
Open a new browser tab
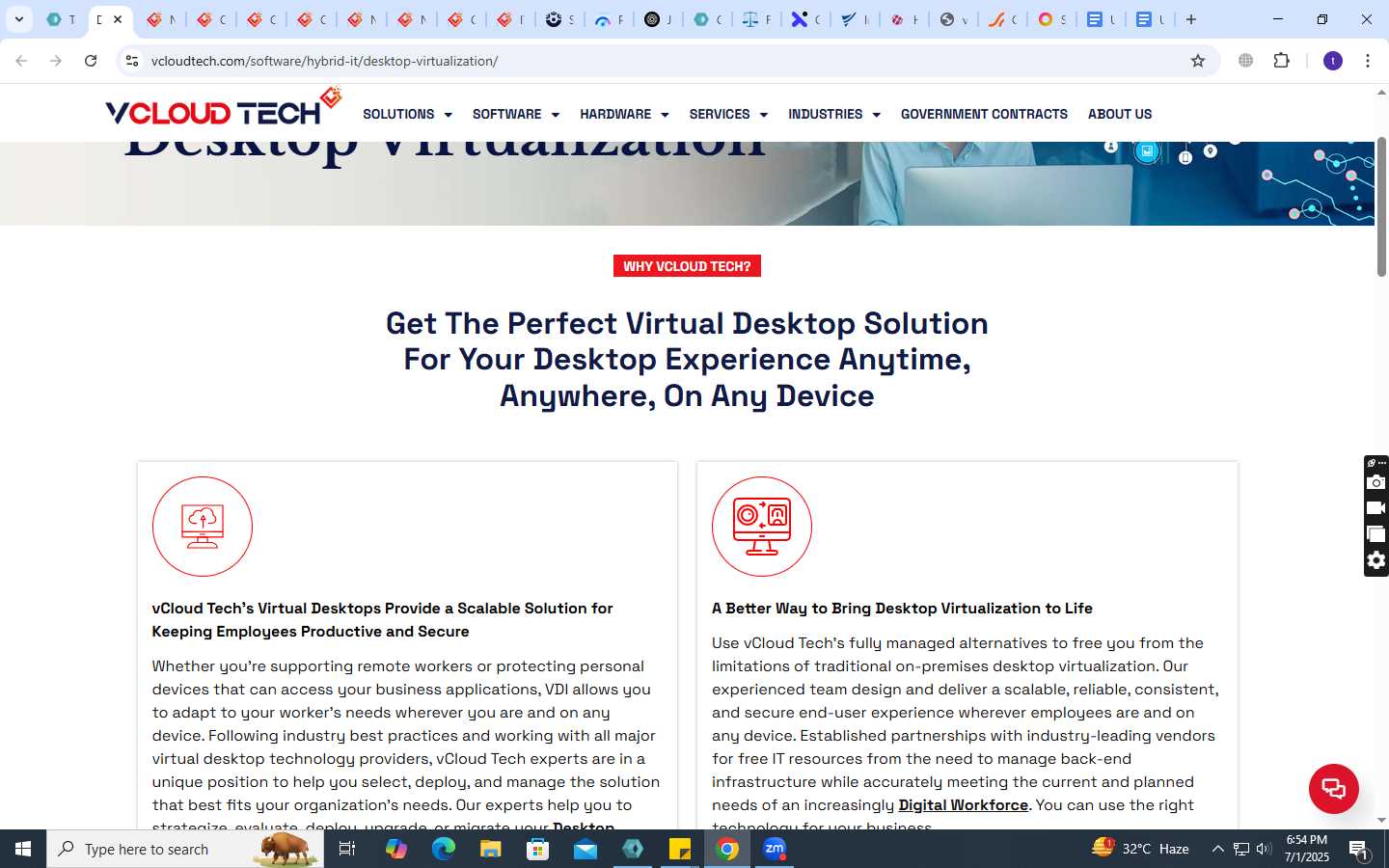pos(1191,19)
